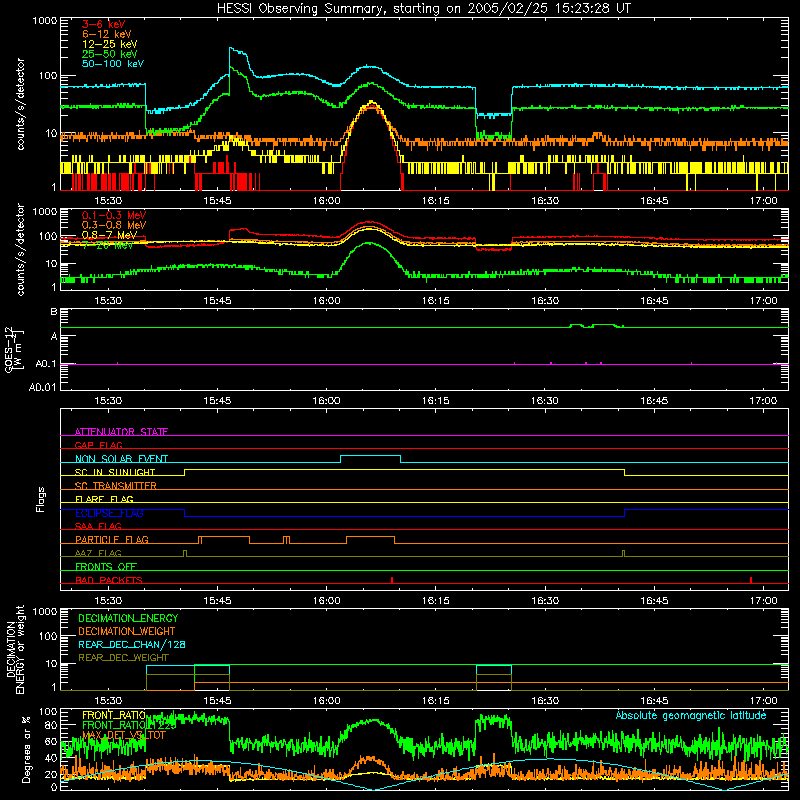The image size is (800, 800).
Task: Click the A0.1 tick label on GOES plot
Action: point(46,364)
